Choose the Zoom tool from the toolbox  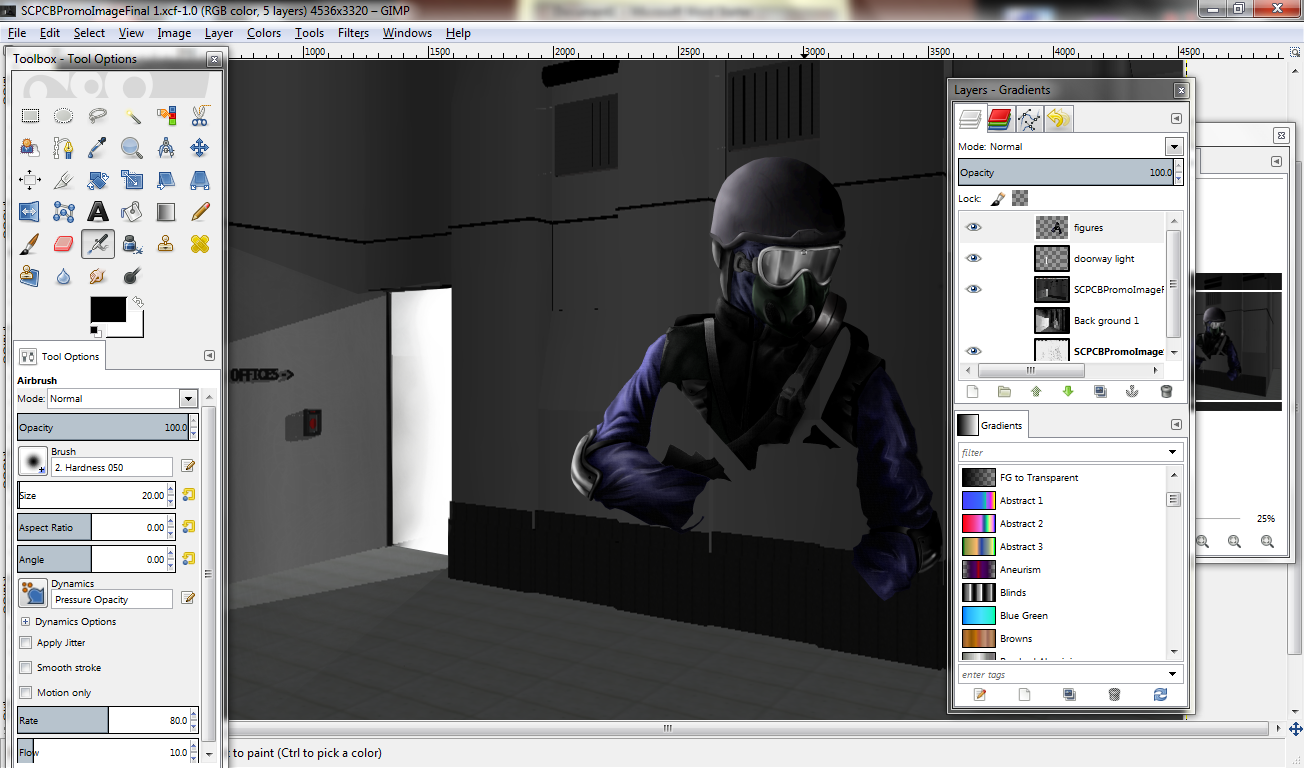131,148
